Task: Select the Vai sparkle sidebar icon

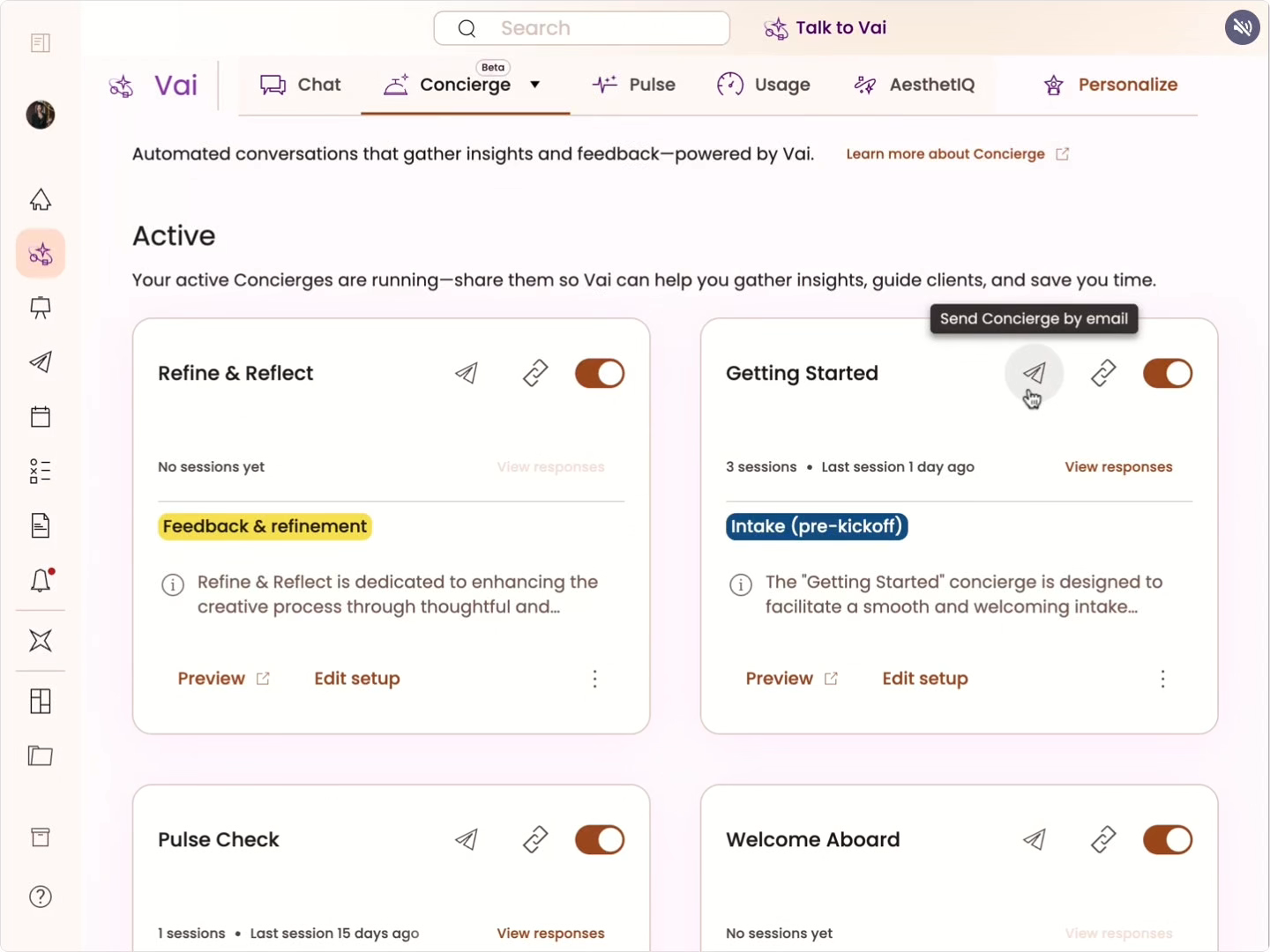Action: click(41, 254)
